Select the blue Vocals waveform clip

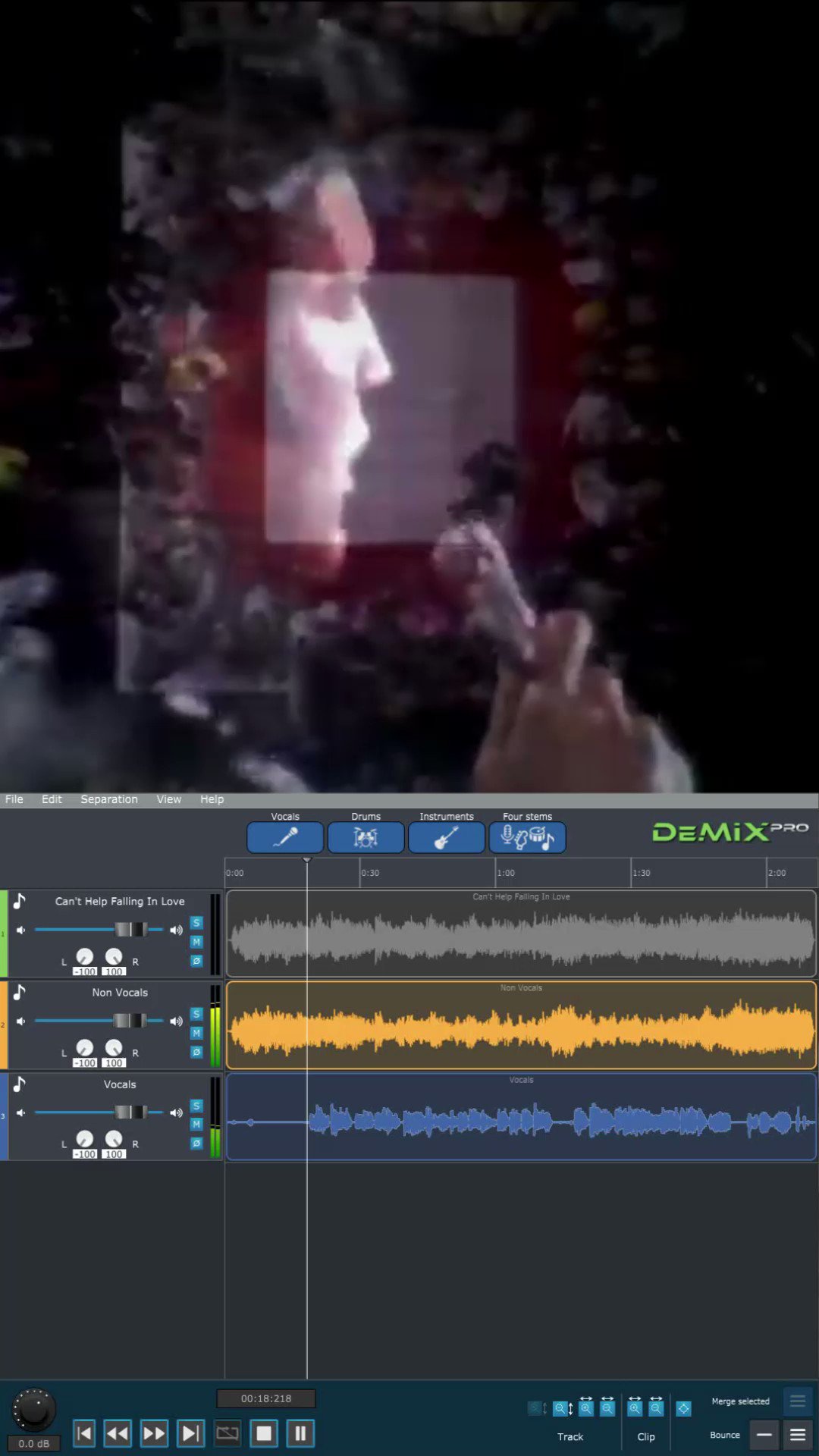[521, 1116]
